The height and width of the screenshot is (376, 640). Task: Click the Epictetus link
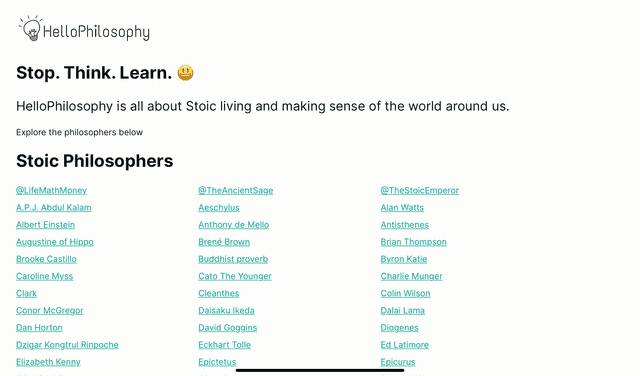click(x=217, y=362)
